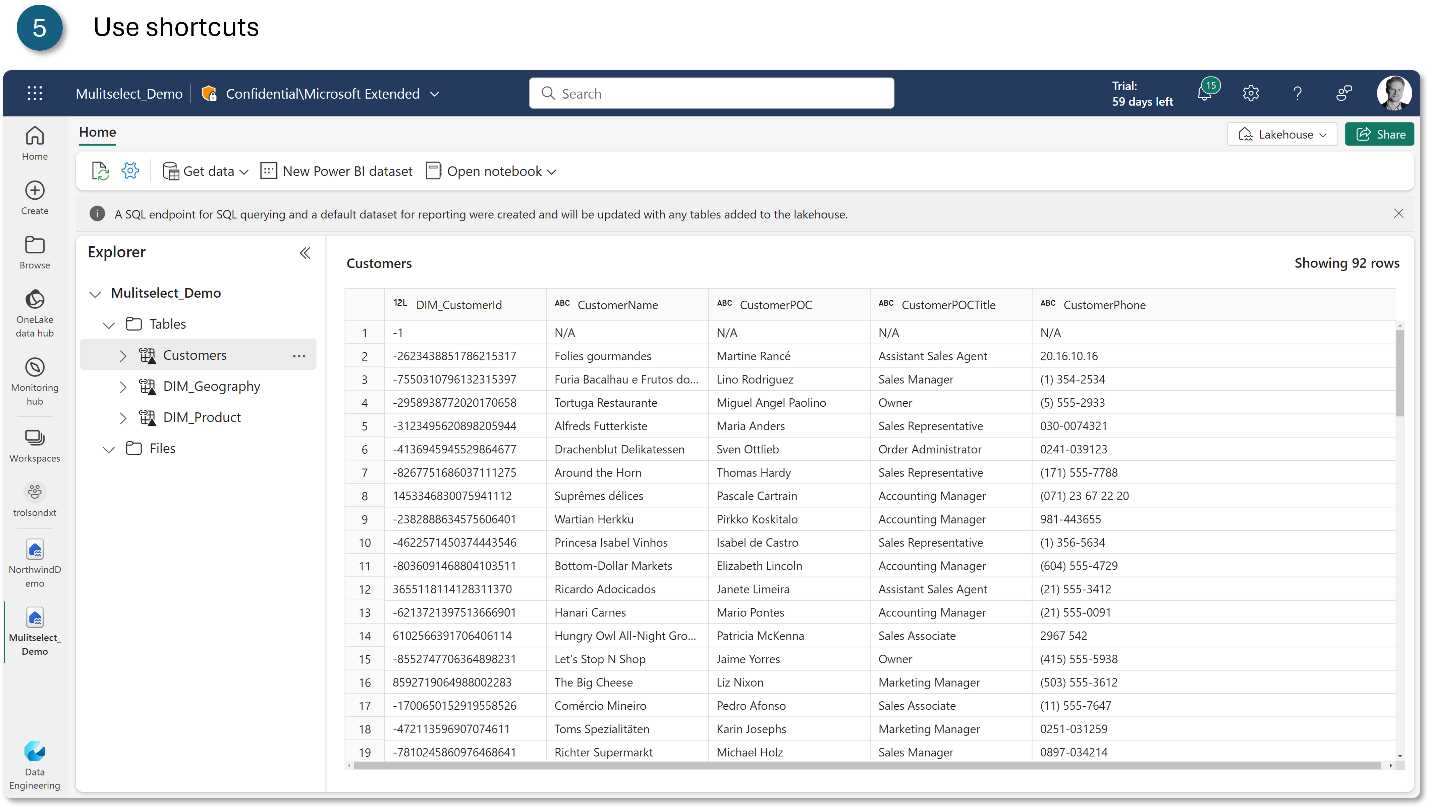Open Browse in left navigation
Image resolution: width=1430 pixels, height=808 pixels.
pos(35,252)
